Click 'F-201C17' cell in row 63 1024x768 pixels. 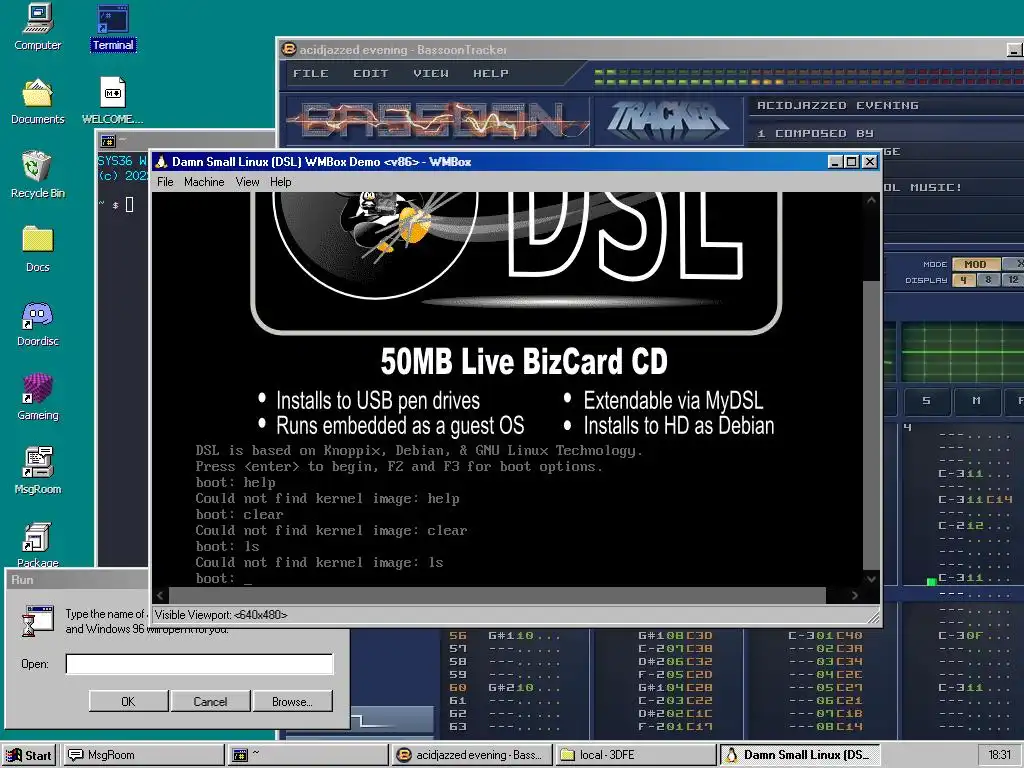(x=675, y=726)
